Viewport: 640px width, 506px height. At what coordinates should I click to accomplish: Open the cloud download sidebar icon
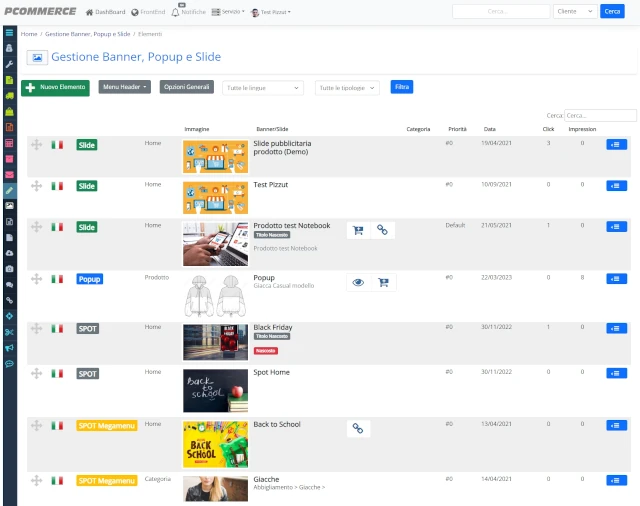(9, 253)
